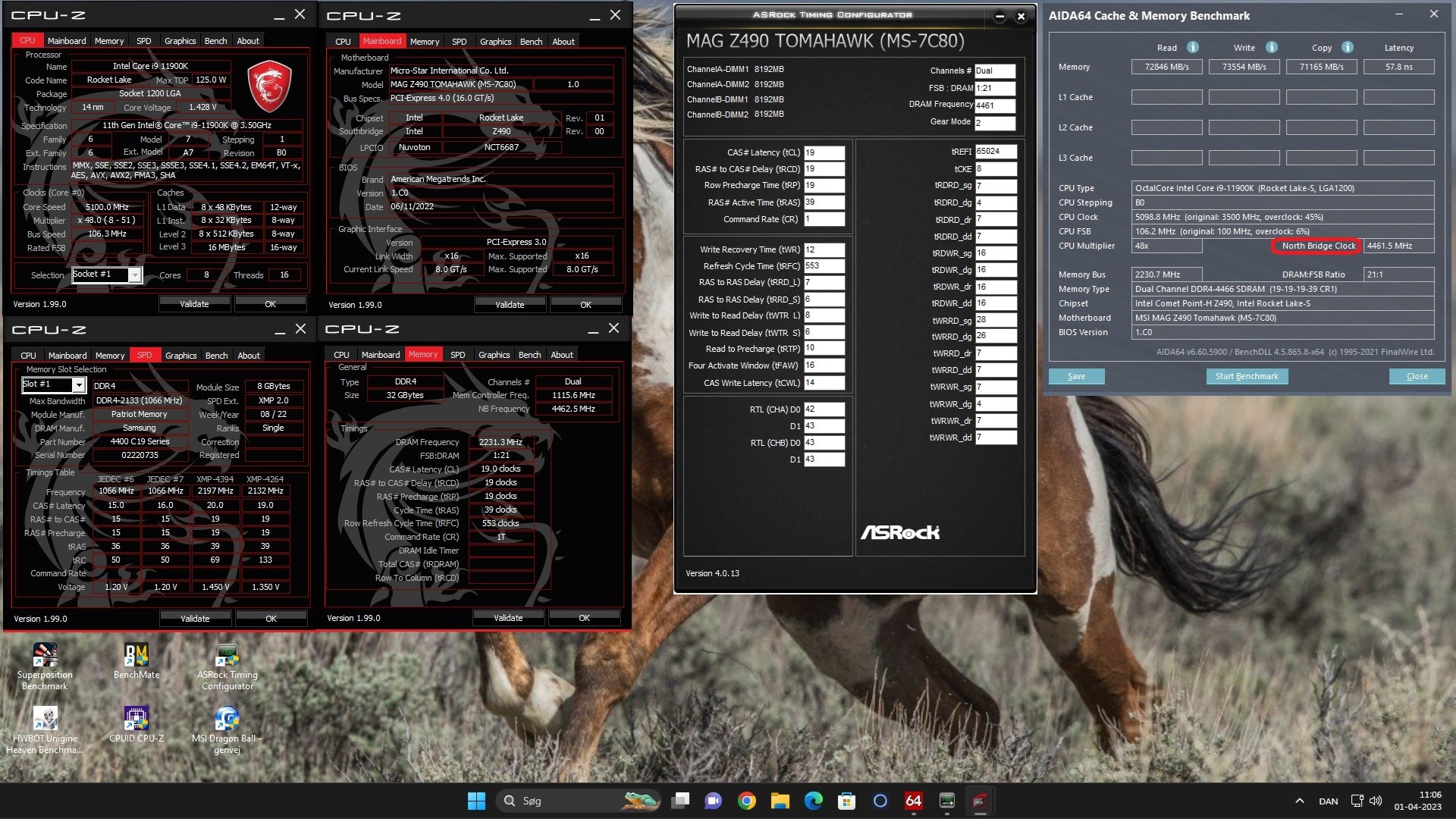Viewport: 1456px width, 828px height.
Task: Click the Refresh Cycle Time (tRFC) field
Action: click(x=824, y=266)
